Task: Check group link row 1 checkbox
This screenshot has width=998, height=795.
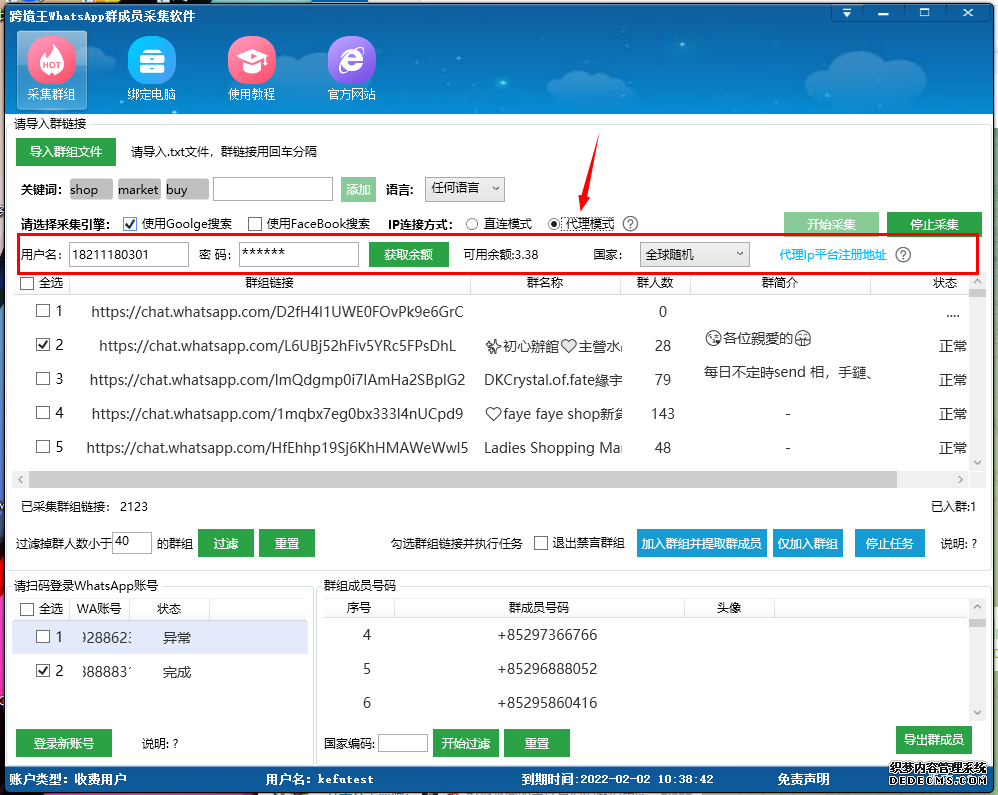Action: pyautogui.click(x=43, y=311)
